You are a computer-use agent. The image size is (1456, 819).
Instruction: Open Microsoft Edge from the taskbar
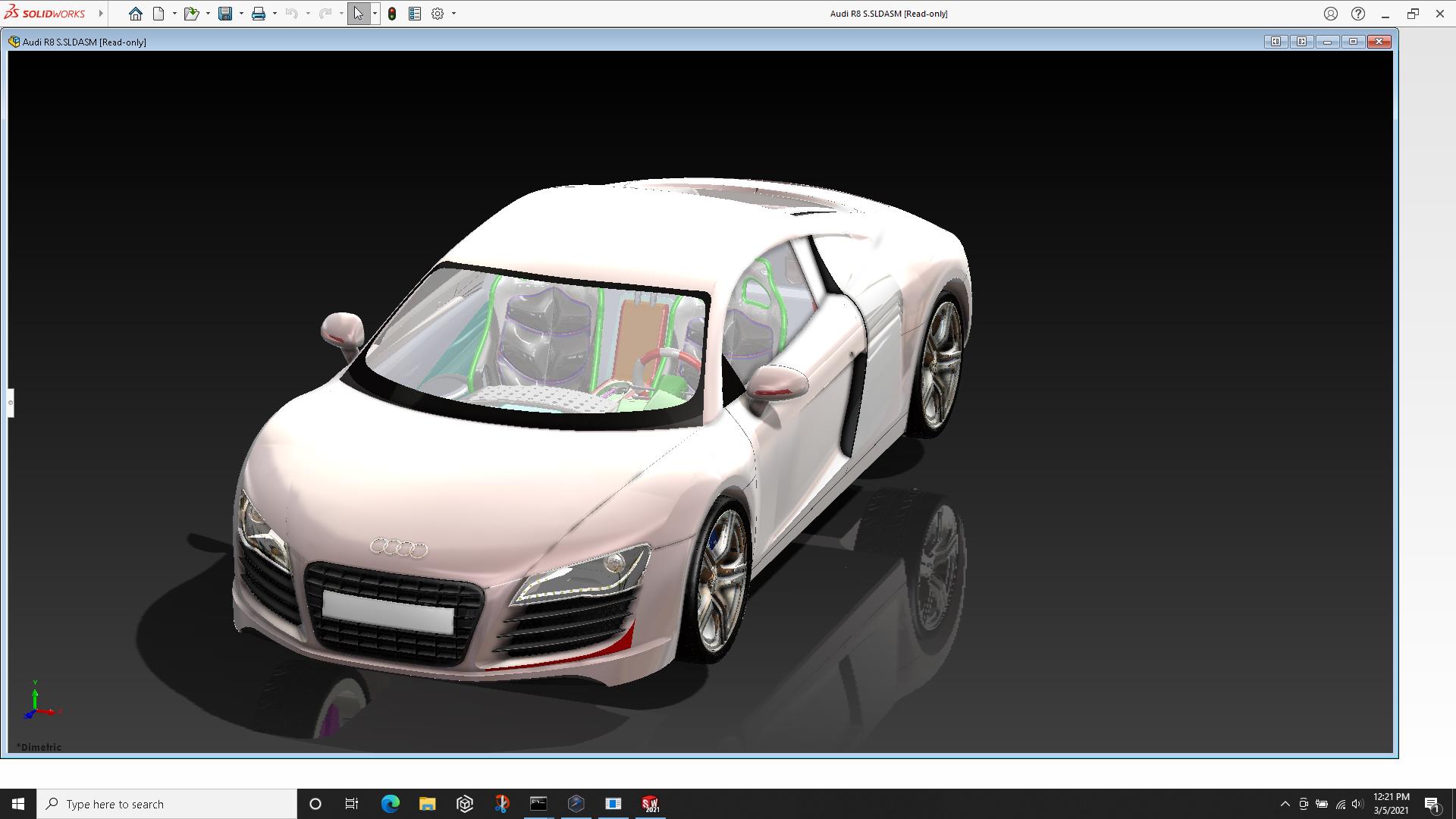click(x=391, y=804)
